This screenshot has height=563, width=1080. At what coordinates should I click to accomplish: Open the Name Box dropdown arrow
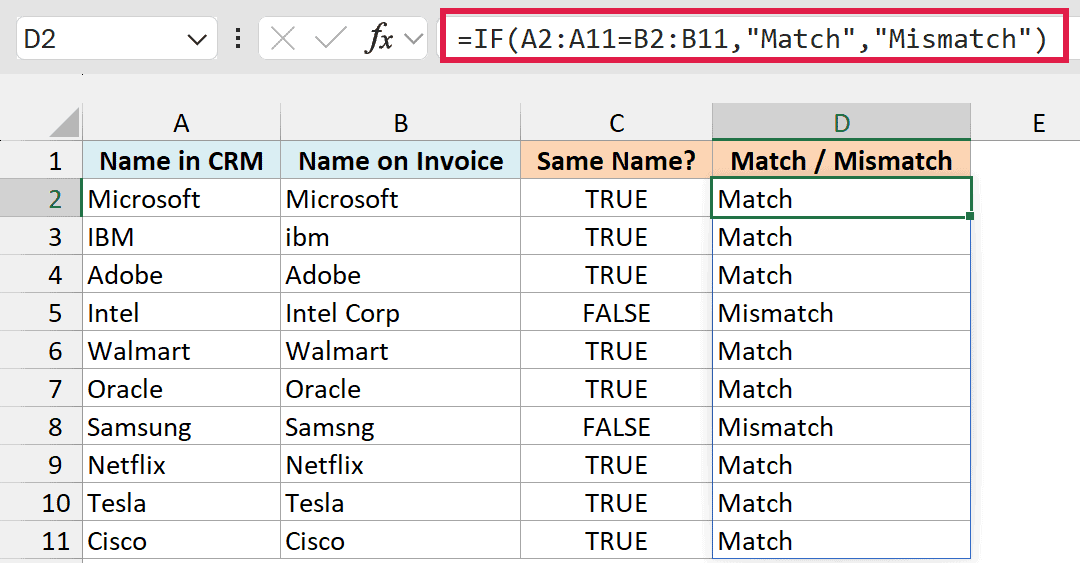[197, 39]
